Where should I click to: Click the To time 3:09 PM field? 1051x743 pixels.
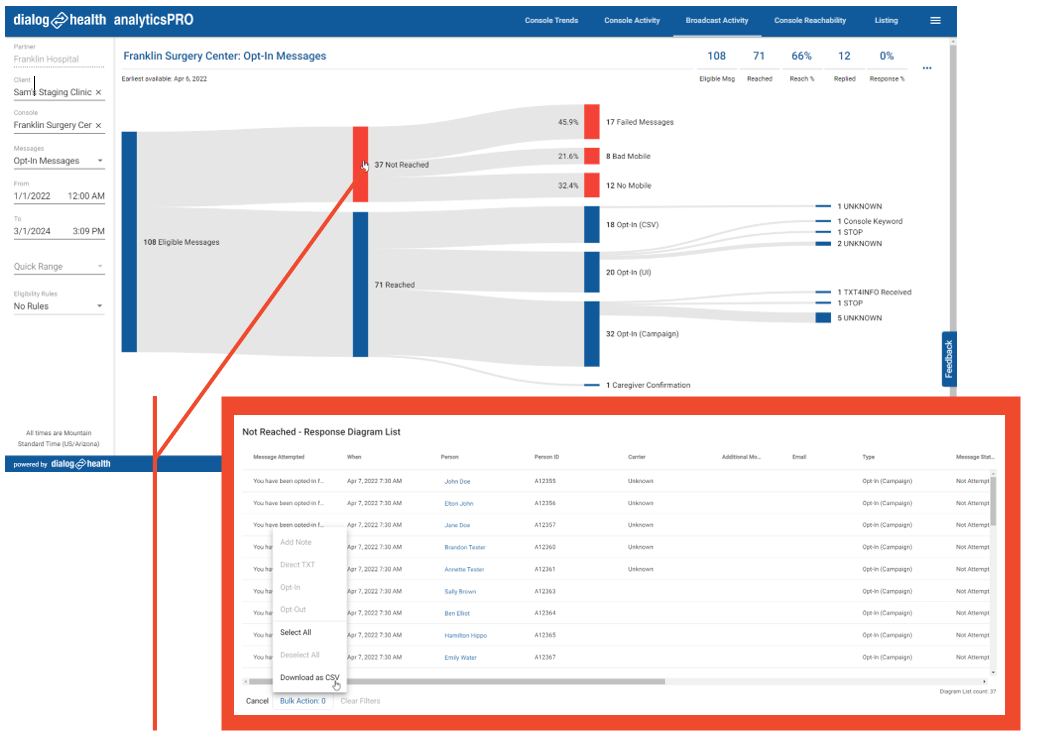(x=88, y=231)
